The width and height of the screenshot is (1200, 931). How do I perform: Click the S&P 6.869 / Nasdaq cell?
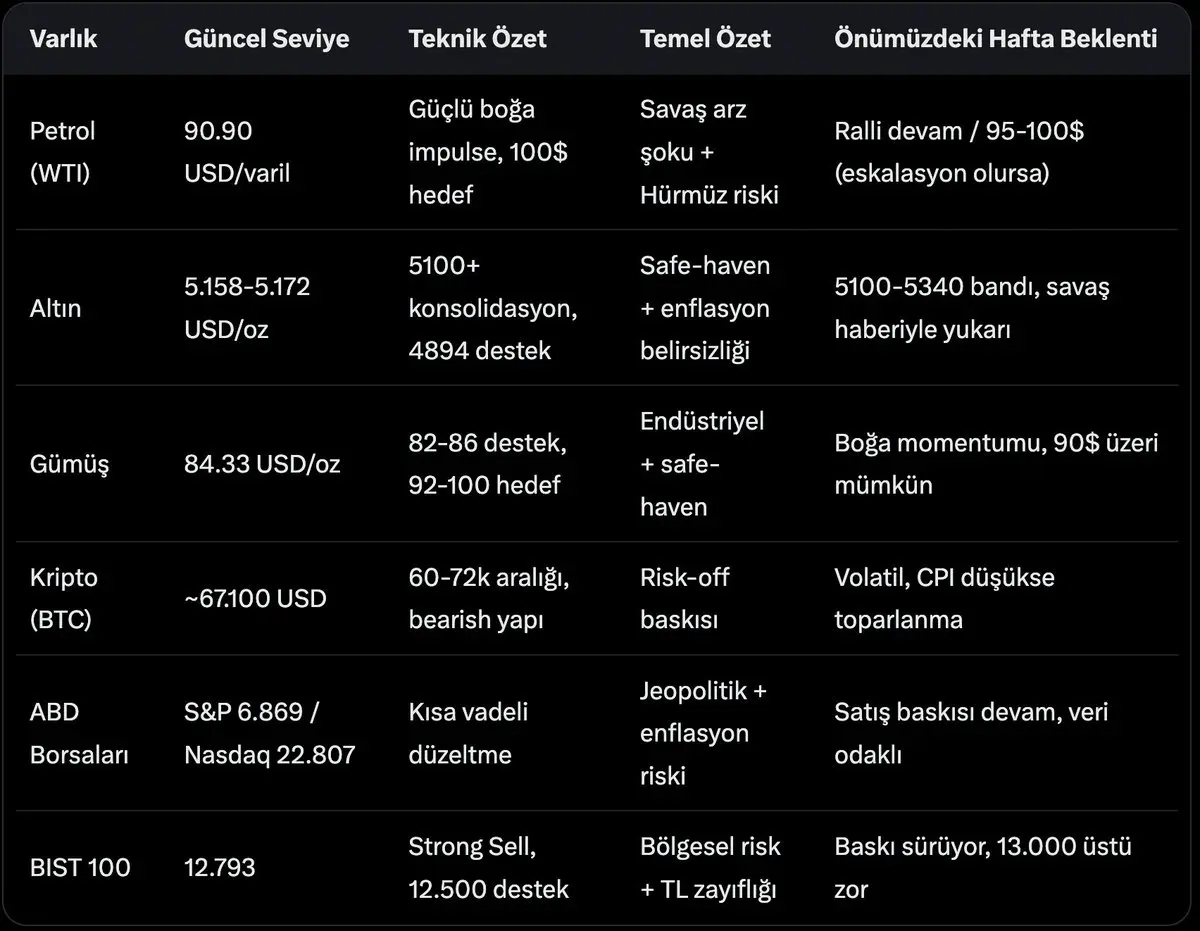(x=269, y=733)
